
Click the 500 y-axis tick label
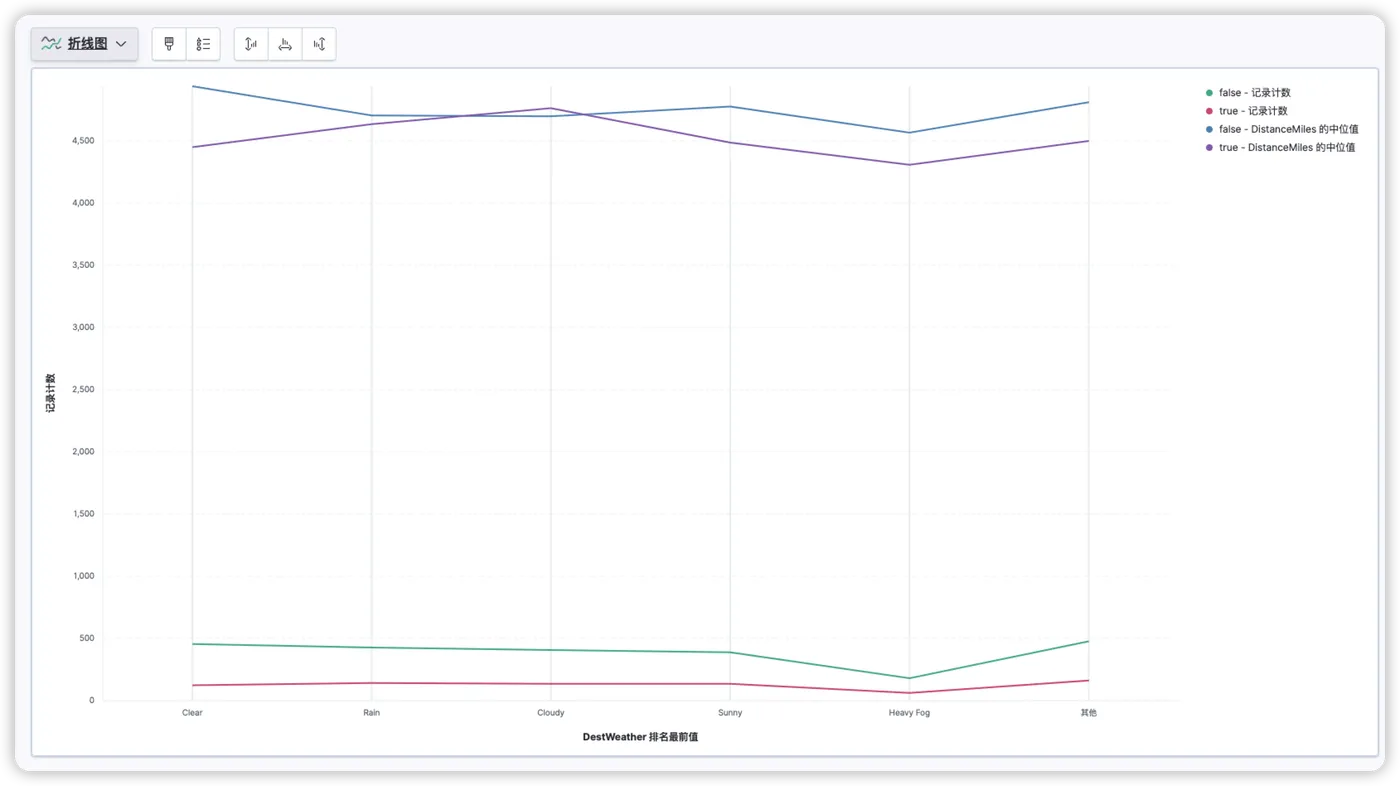point(86,638)
